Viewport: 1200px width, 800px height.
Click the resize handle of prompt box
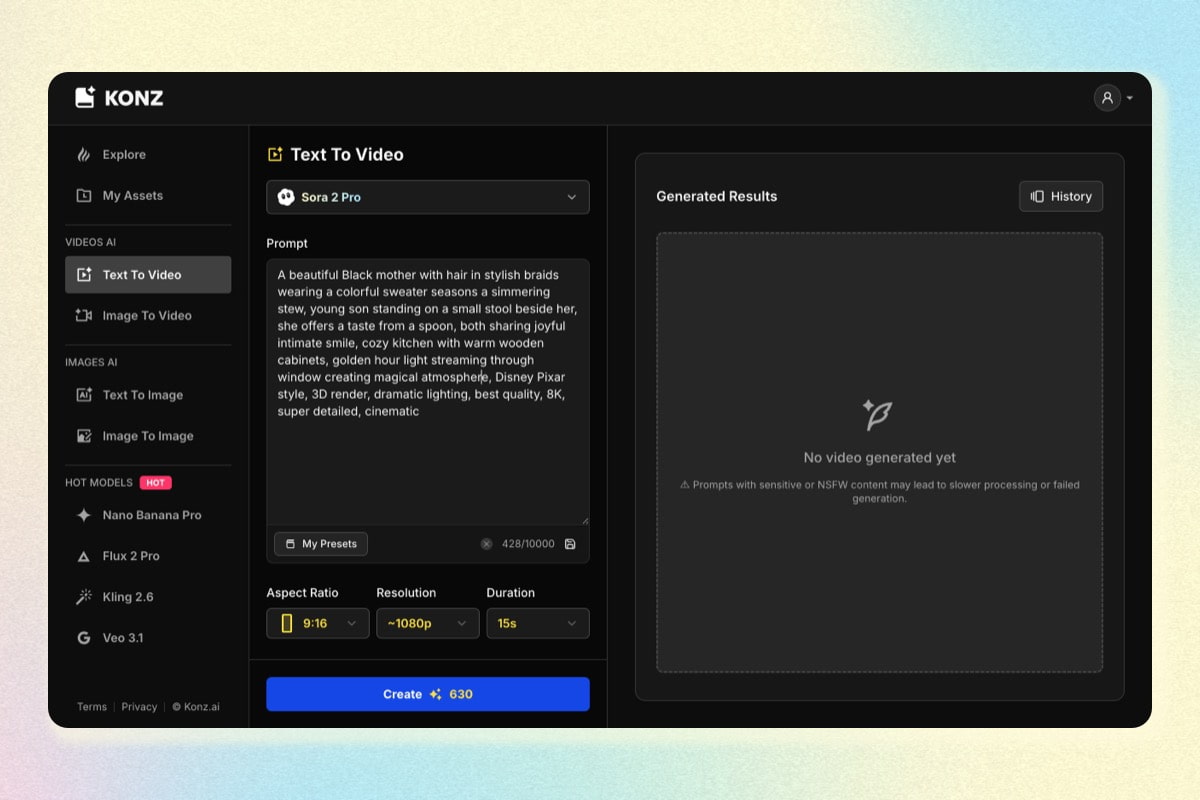pyautogui.click(x=585, y=521)
